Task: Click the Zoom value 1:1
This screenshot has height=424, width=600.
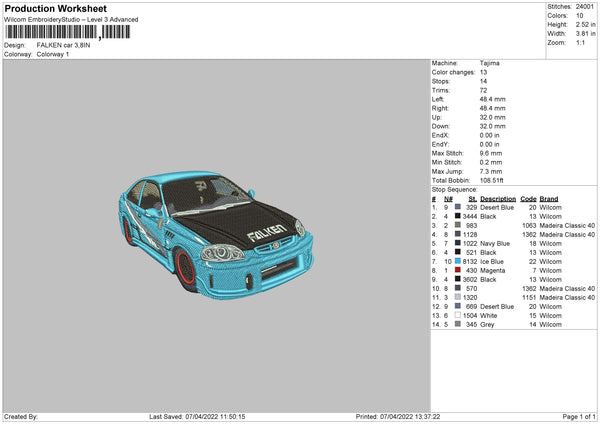Action: click(x=580, y=42)
